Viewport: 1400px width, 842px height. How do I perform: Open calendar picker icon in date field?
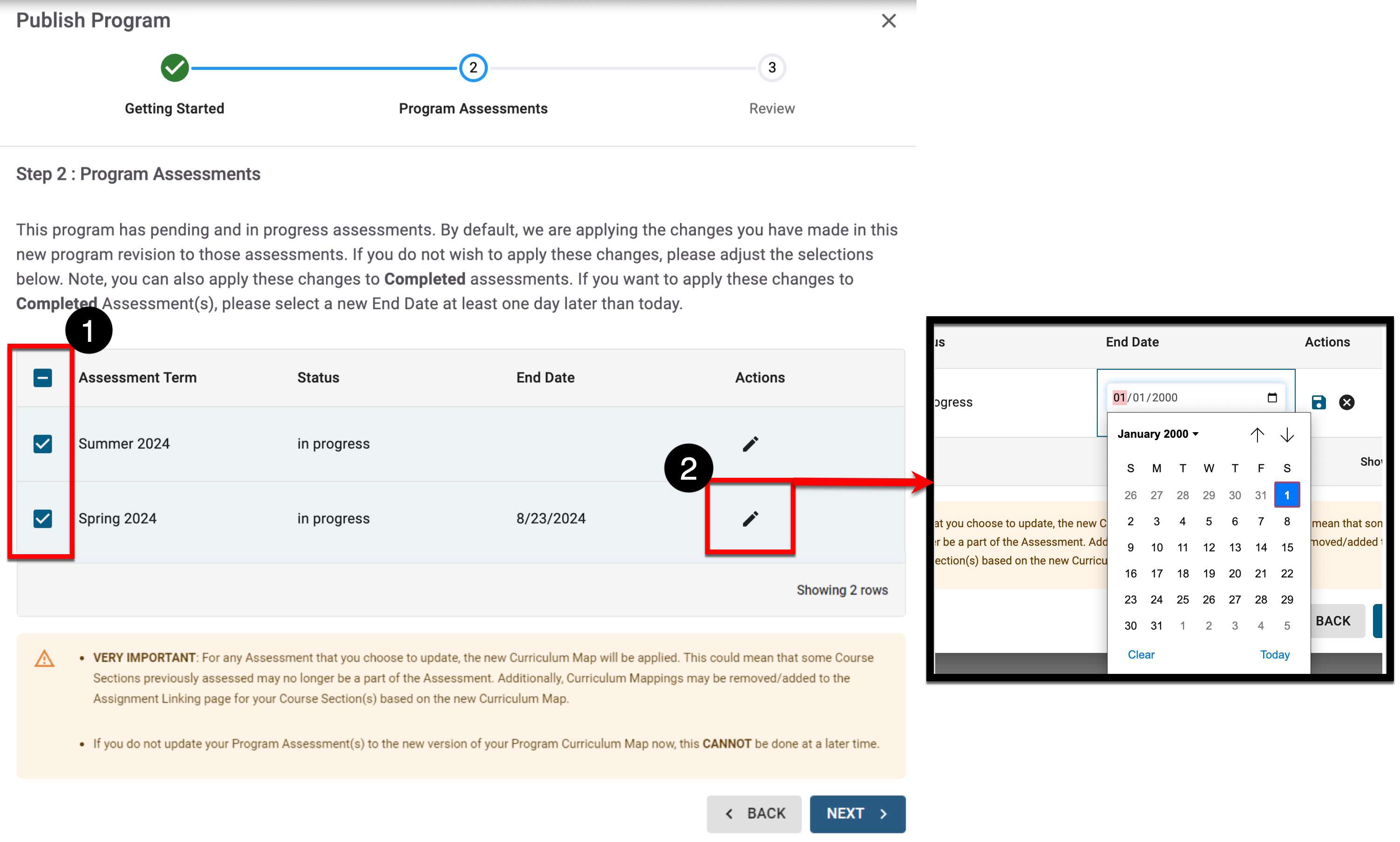click(x=1272, y=397)
